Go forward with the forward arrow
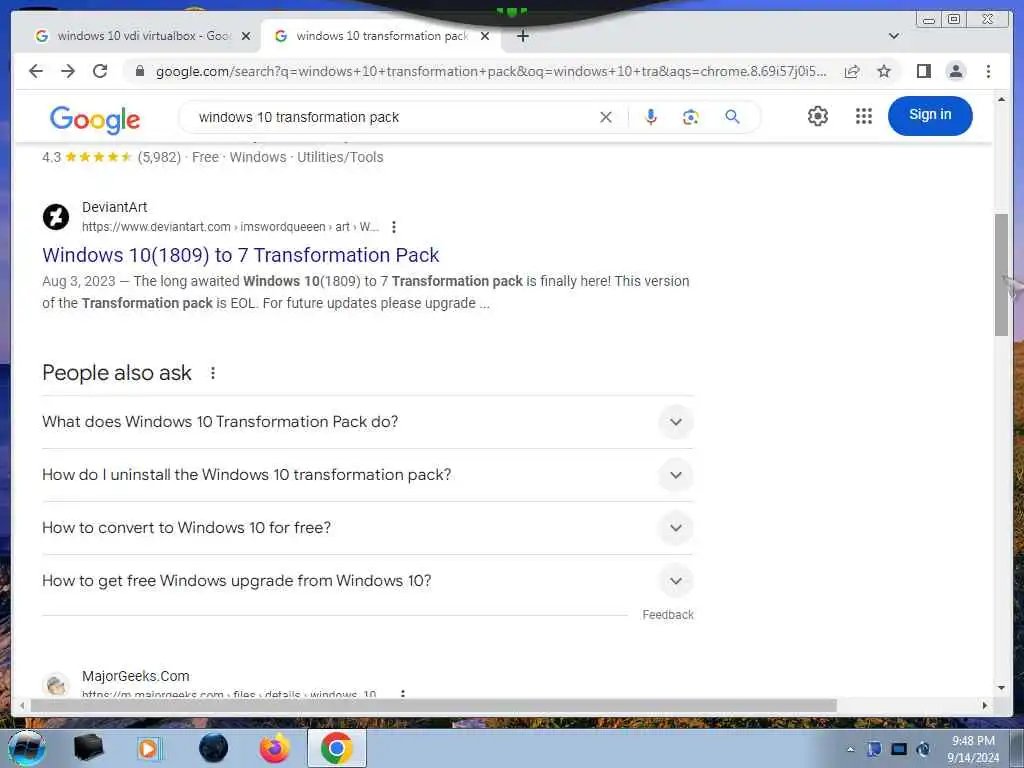The image size is (1024, 768). tap(68, 71)
